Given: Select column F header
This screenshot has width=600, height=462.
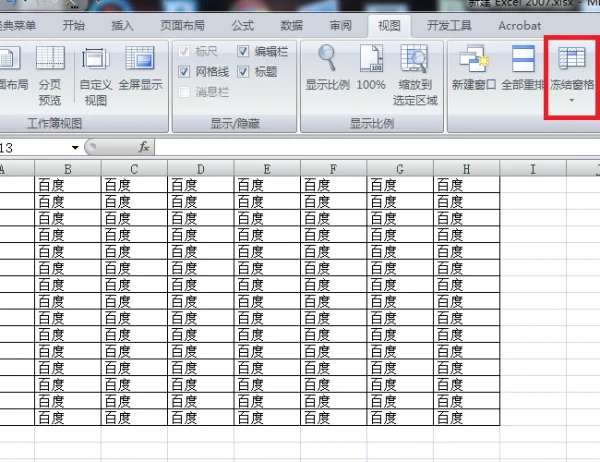Looking at the screenshot, I should tap(334, 169).
